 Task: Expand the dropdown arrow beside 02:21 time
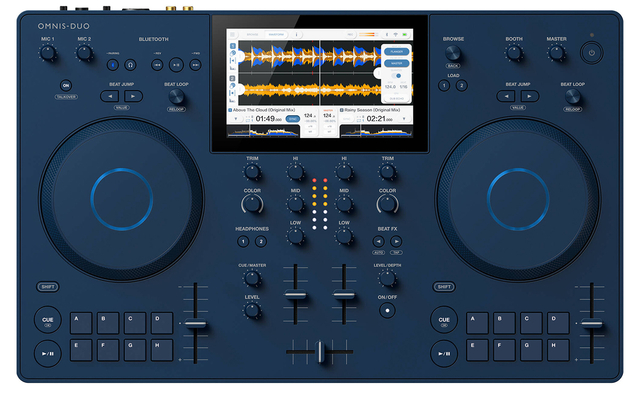tap(404, 119)
